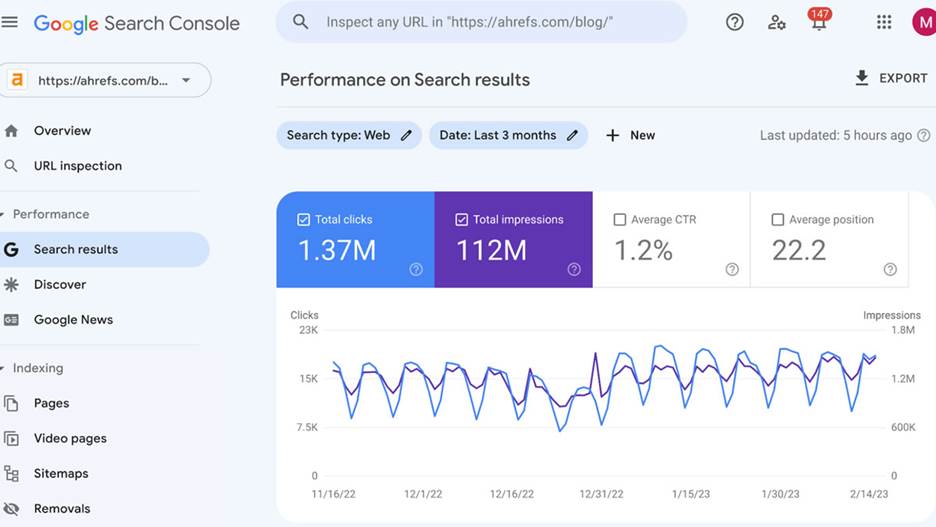Viewport: 936px width, 527px height.
Task: Open the Google apps grid
Action: pyautogui.click(x=884, y=22)
